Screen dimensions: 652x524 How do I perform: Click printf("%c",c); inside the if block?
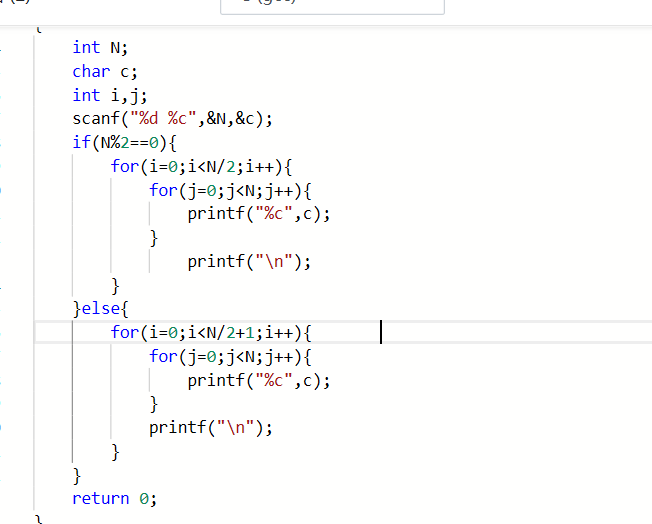[x=259, y=214]
